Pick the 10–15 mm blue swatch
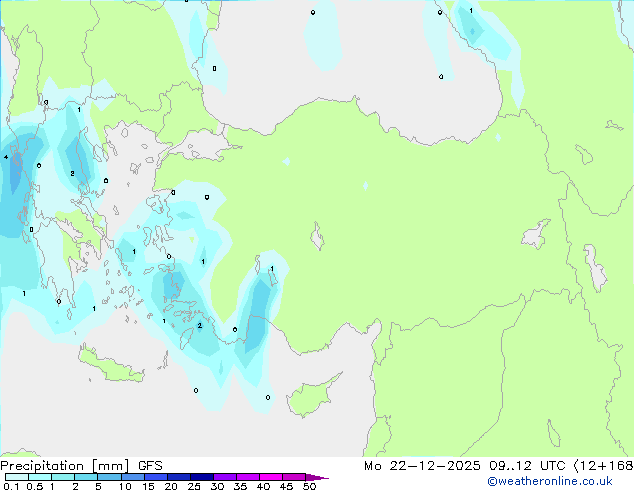This screenshot has height=490, width=634. tap(132, 477)
